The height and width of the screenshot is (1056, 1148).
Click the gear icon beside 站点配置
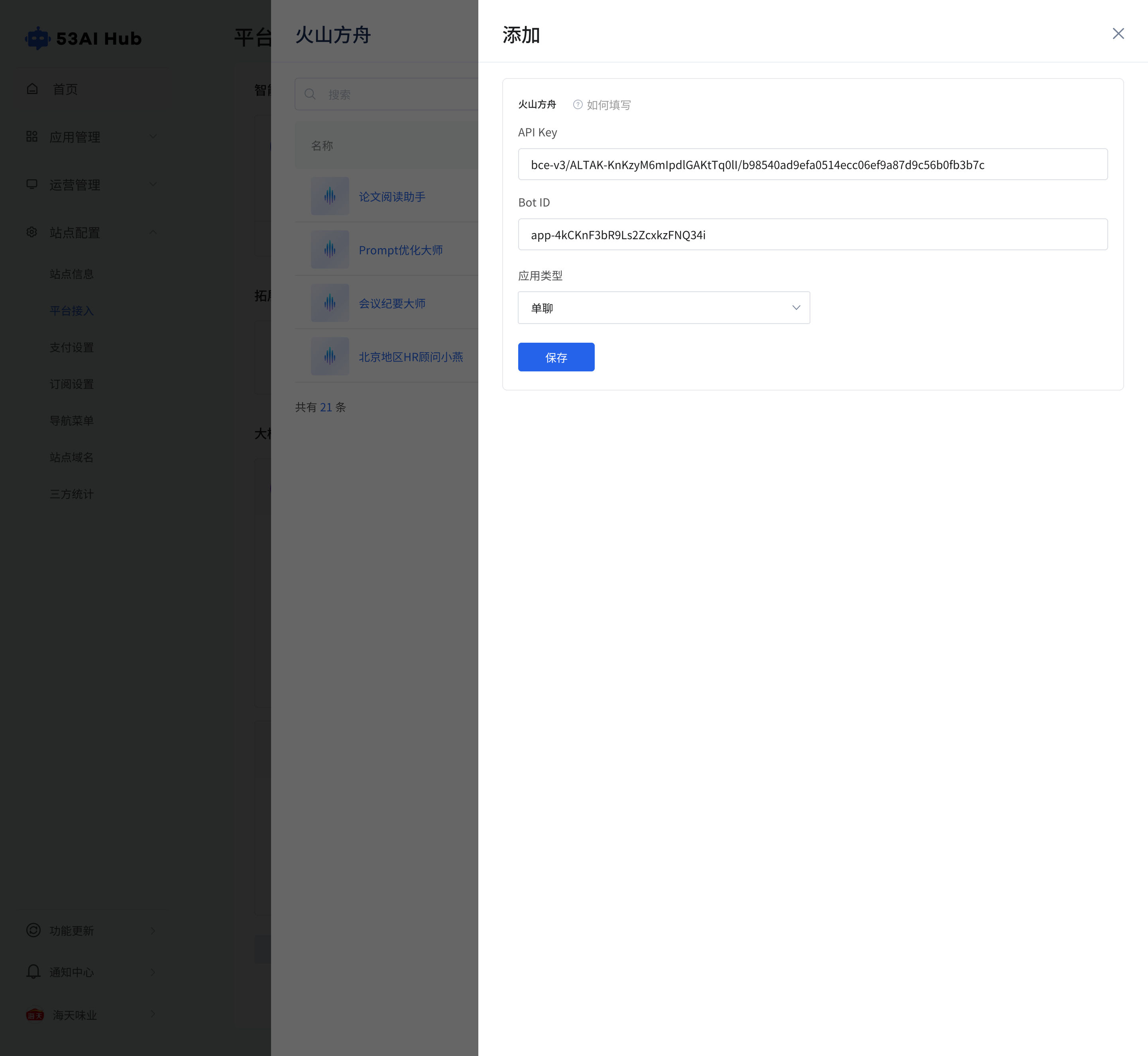tap(32, 232)
